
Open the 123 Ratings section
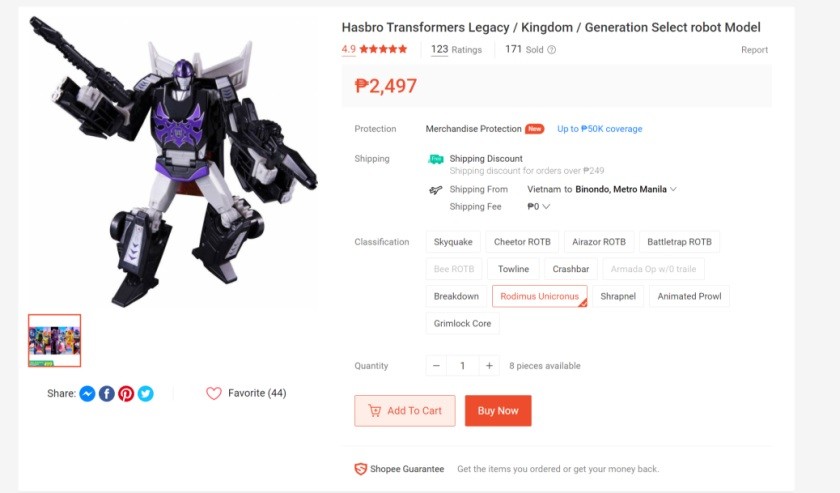[x=456, y=50]
